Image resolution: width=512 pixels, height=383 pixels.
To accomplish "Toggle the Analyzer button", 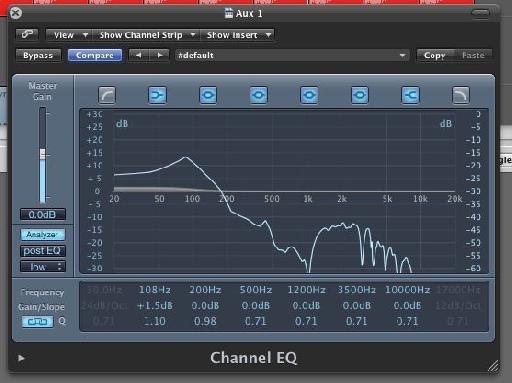I will point(43,235).
